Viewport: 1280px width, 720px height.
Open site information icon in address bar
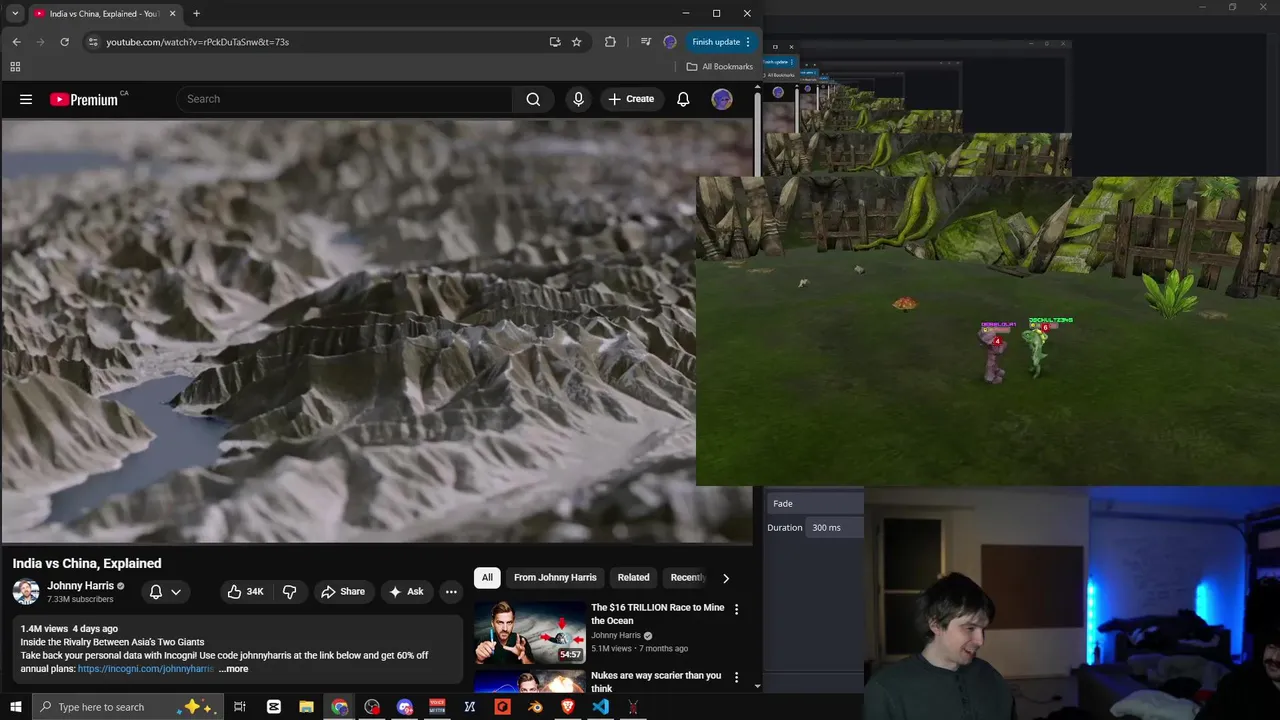coord(93,42)
